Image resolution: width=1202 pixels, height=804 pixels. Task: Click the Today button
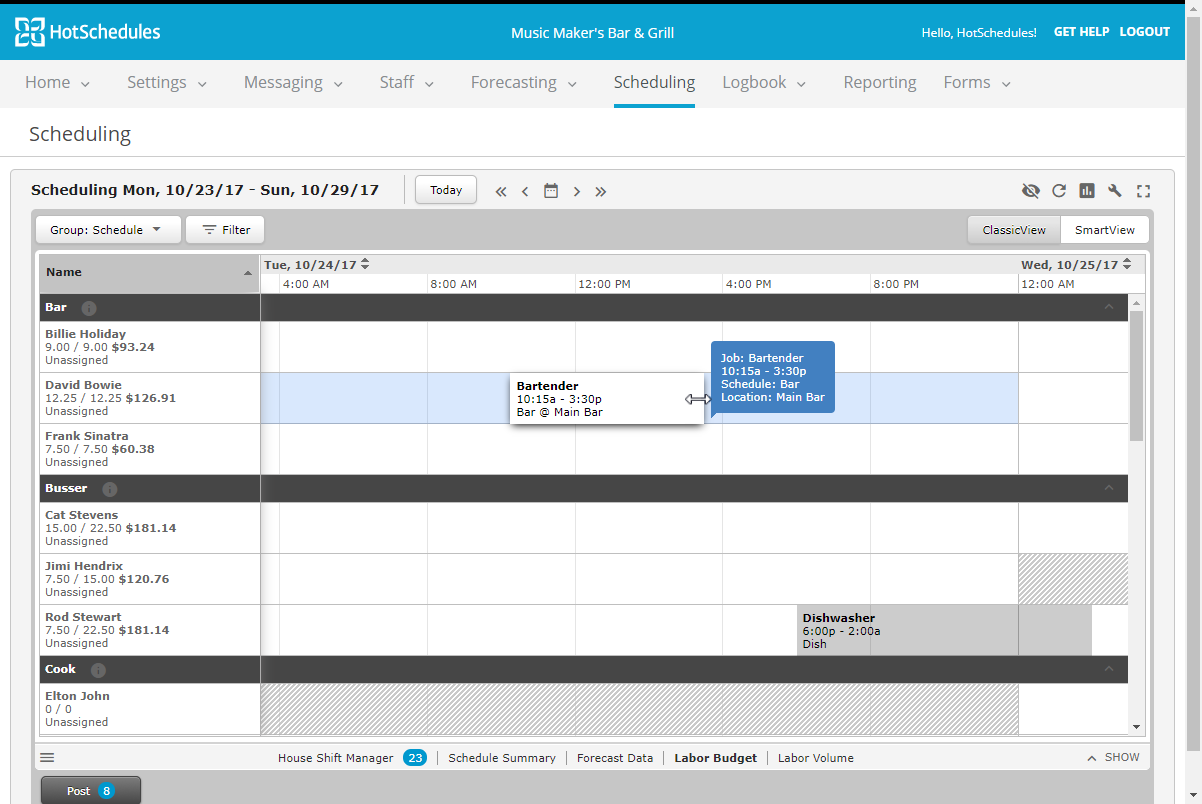(x=446, y=190)
